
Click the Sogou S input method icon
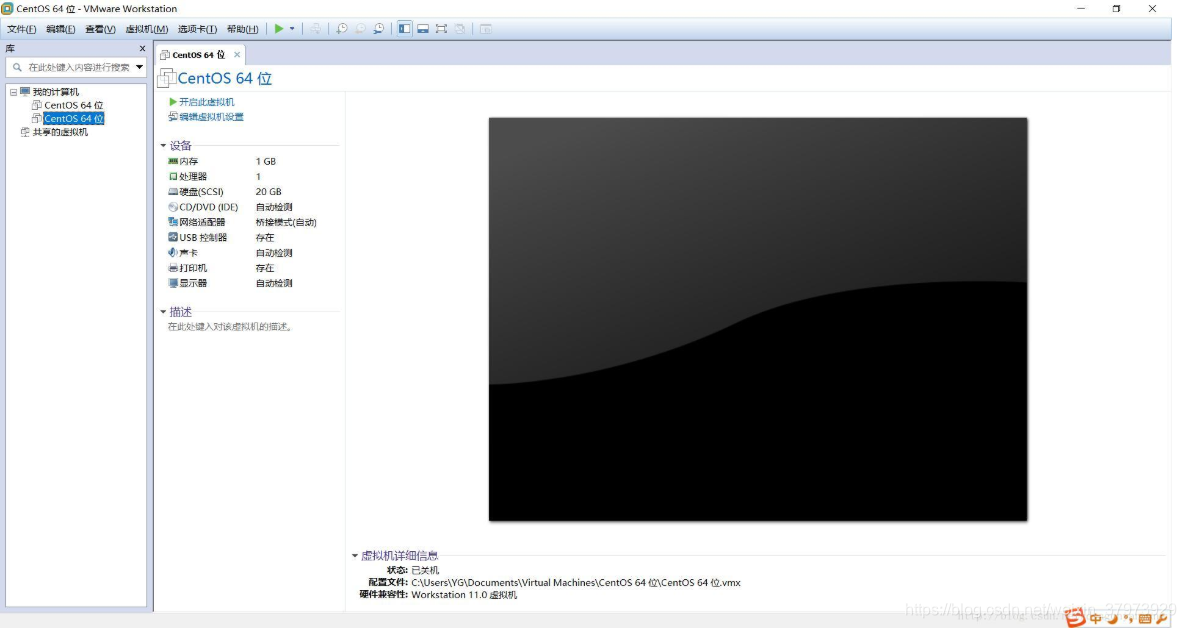pyautogui.click(x=1075, y=618)
